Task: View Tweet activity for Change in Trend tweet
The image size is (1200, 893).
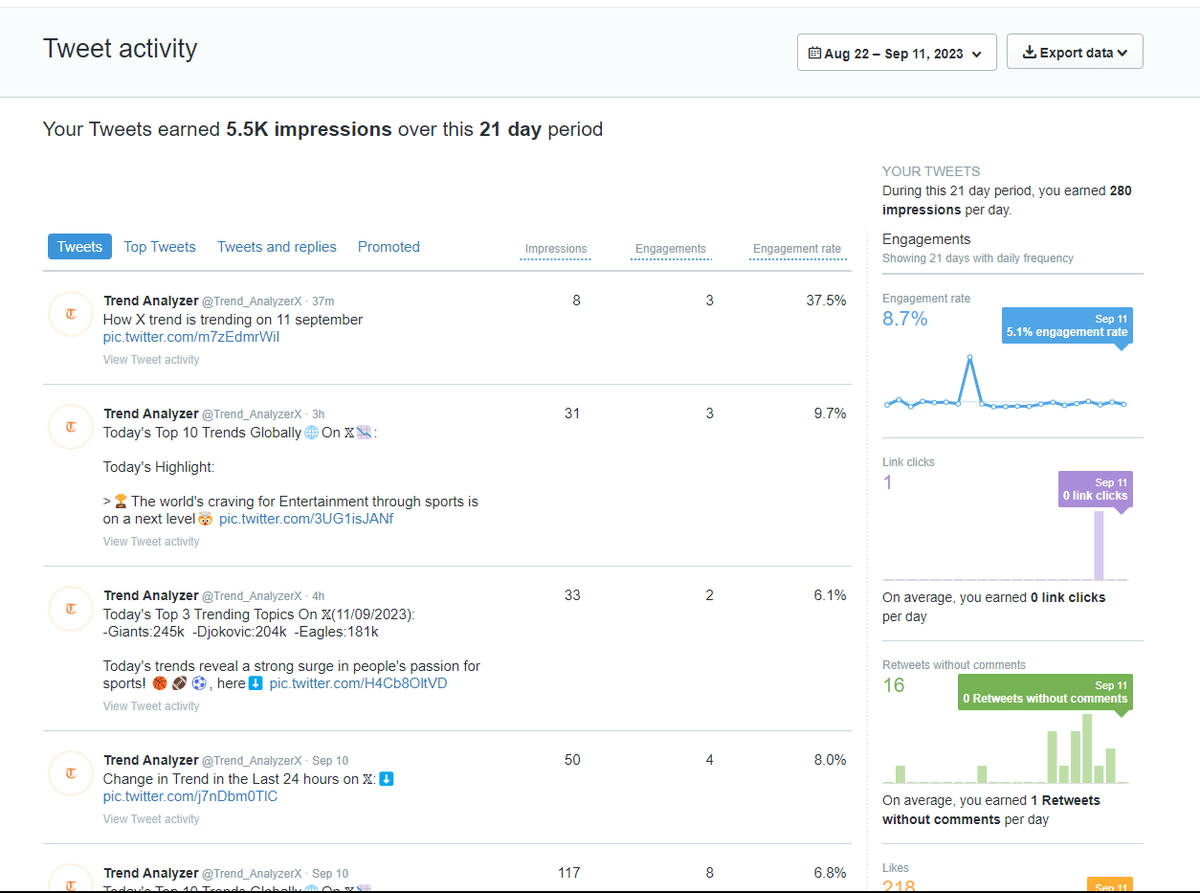Action: pyautogui.click(x=151, y=819)
